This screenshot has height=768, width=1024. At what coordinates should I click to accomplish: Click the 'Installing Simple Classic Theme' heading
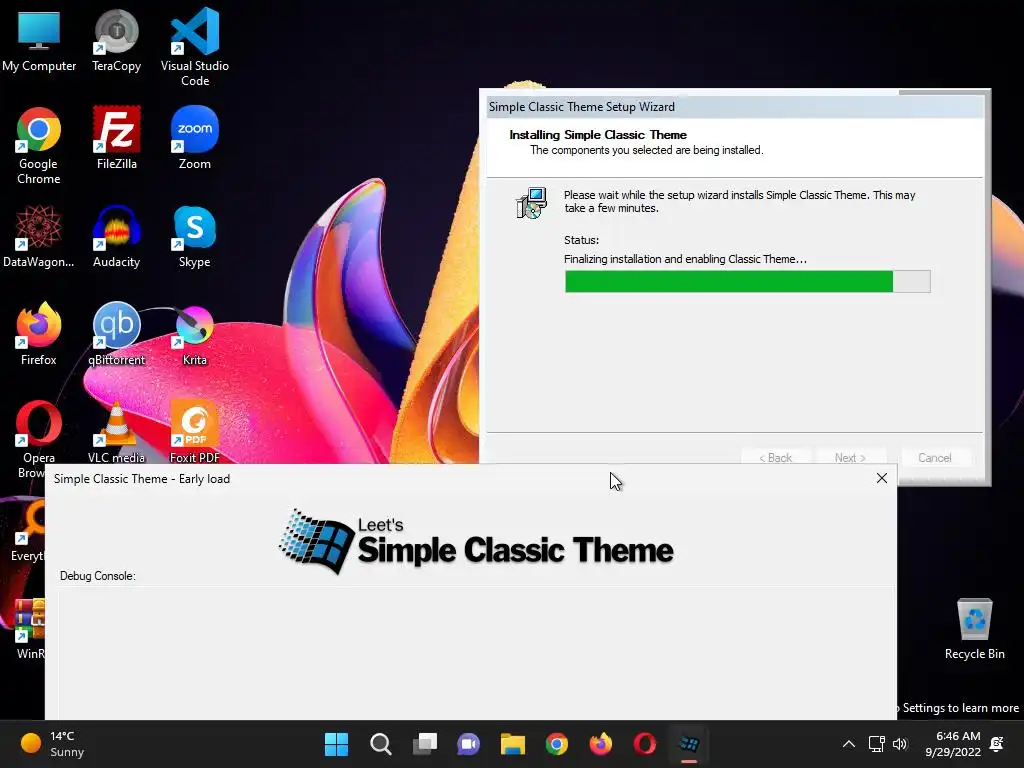[598, 135]
